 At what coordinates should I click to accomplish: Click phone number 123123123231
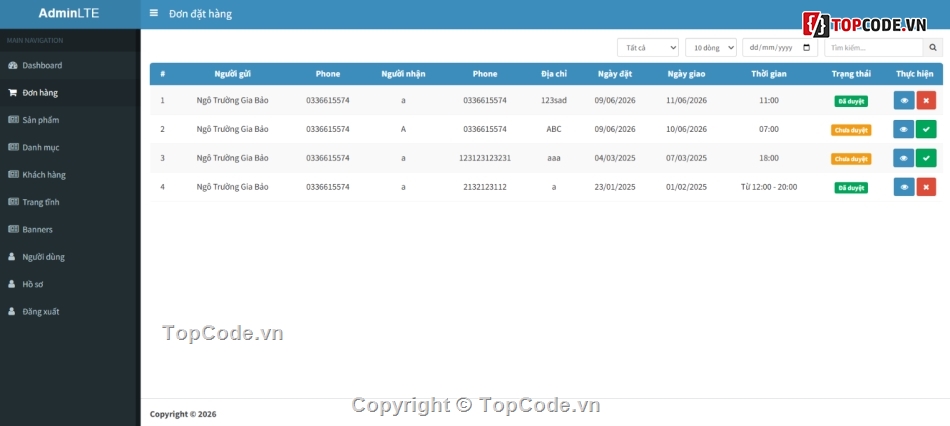tap(485, 158)
